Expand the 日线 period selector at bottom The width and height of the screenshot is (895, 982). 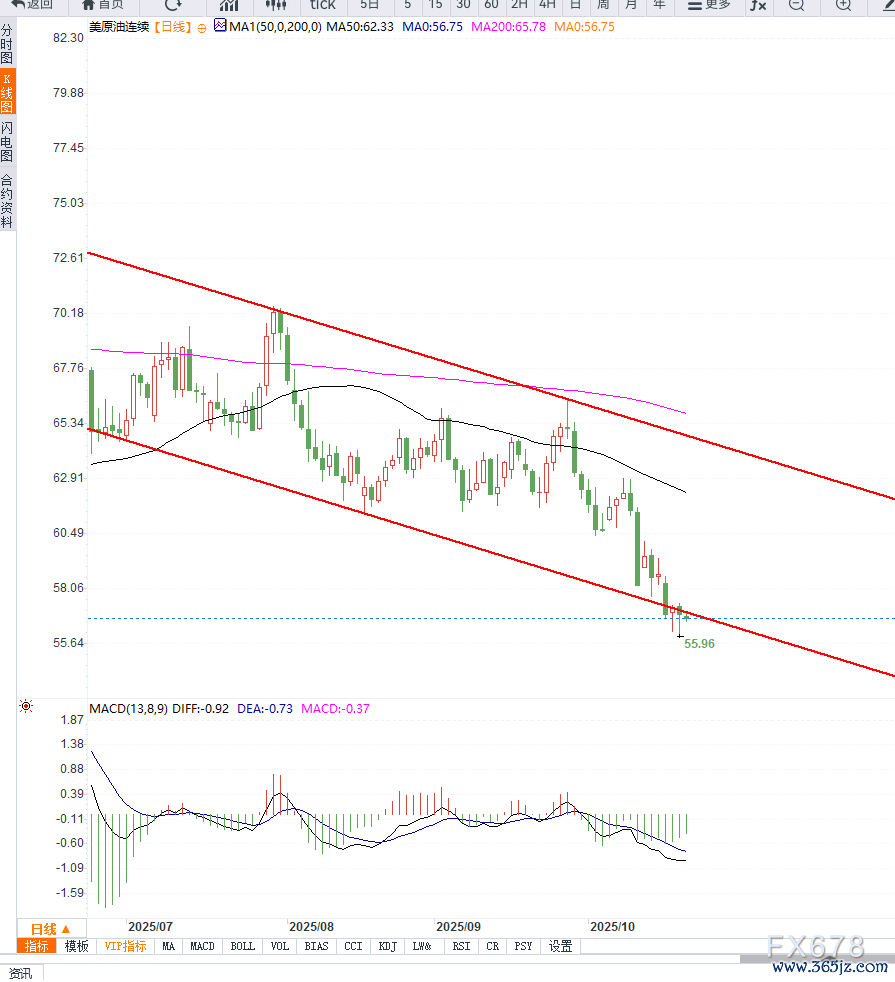50,928
